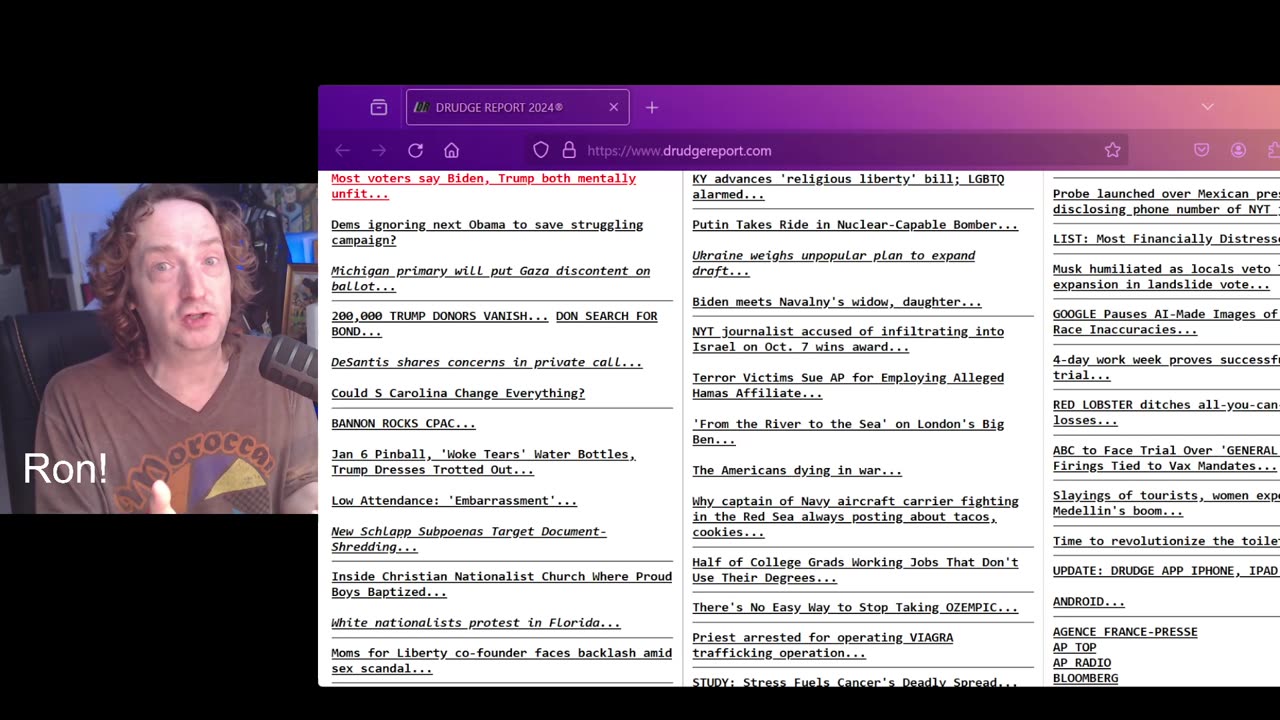Open 'Jan 6 Pinball, Woke Tears Water Bottles' link
Screen dimensions: 1280x720
tap(483, 462)
